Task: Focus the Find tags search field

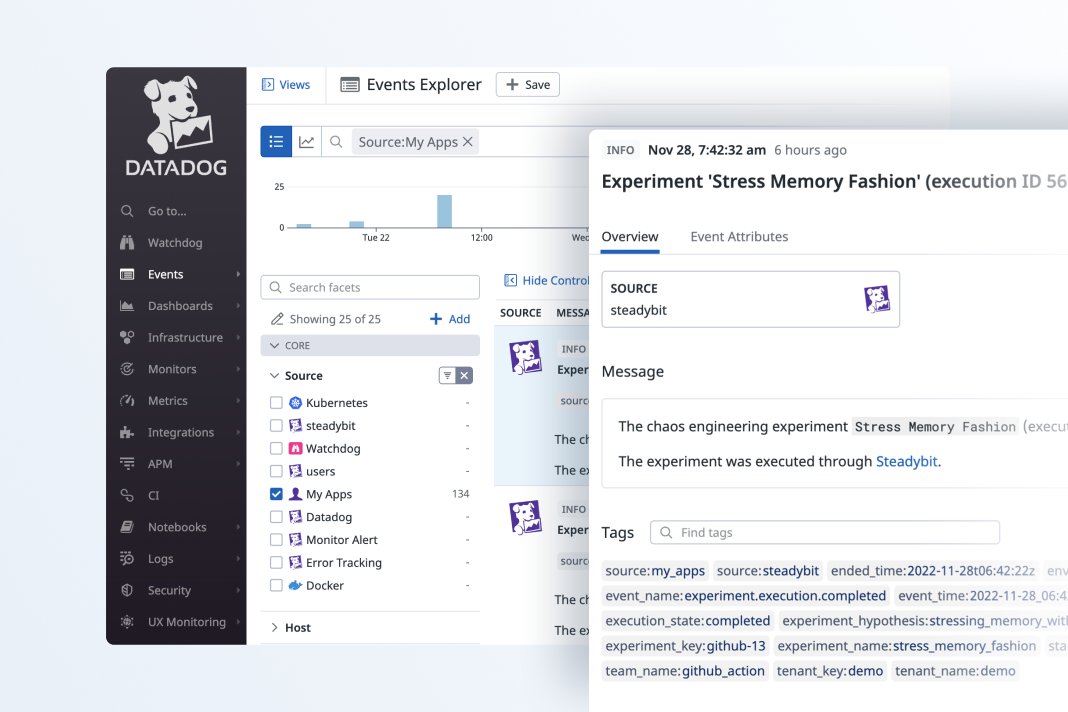Action: pos(825,533)
